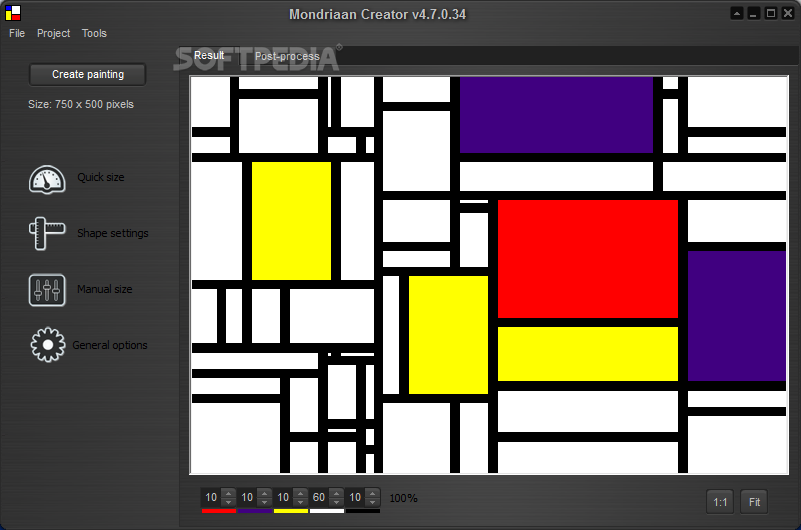Open the File menu
This screenshot has width=801, height=530.
[17, 33]
